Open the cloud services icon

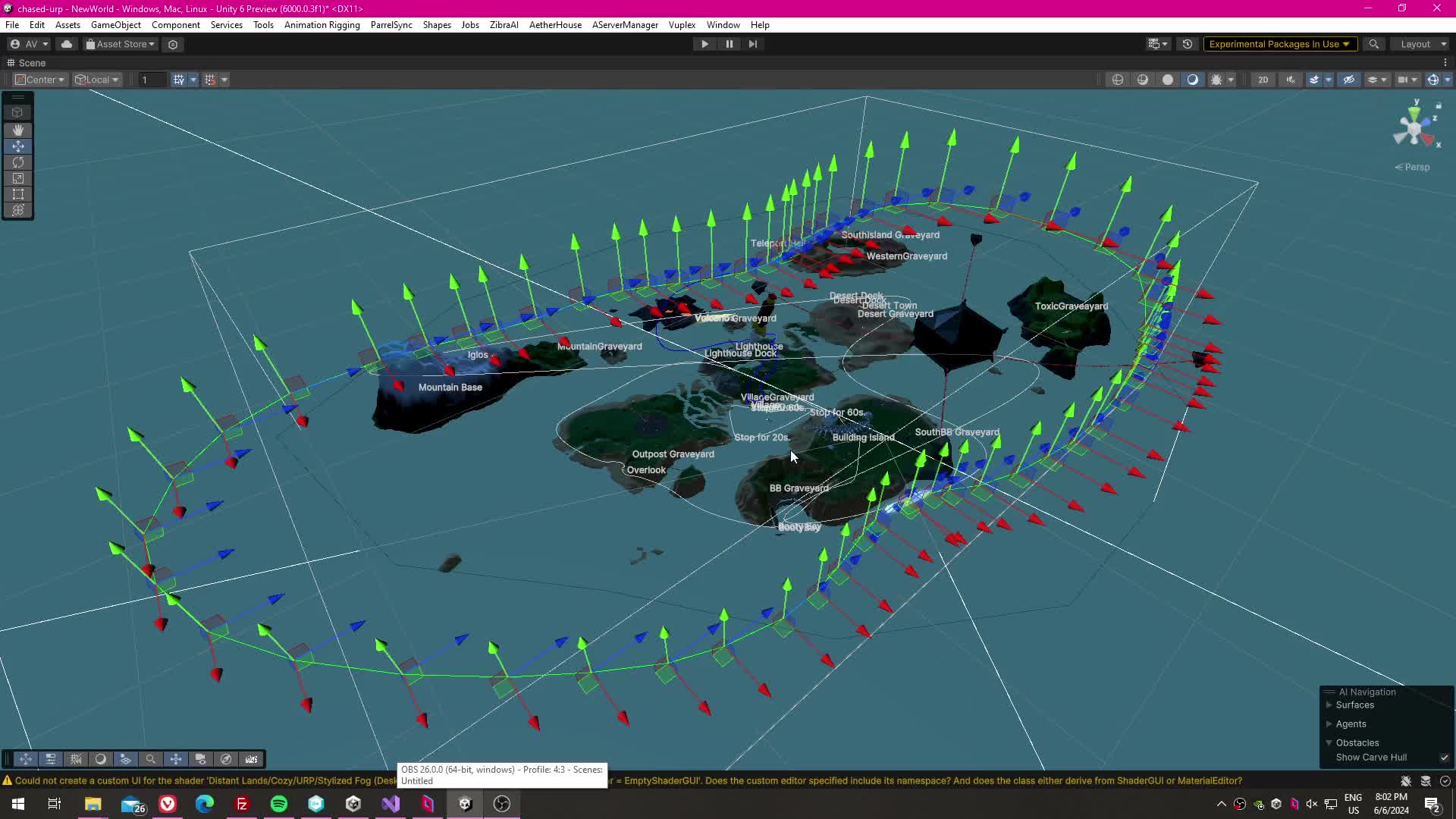click(x=67, y=44)
